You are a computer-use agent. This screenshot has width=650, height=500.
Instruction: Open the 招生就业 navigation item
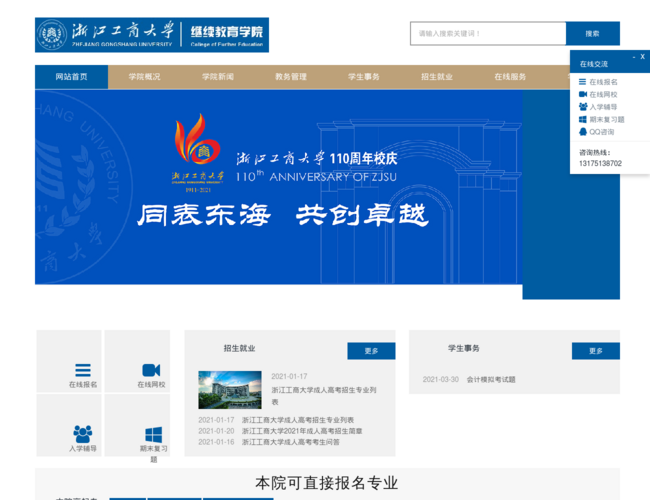tap(437, 77)
